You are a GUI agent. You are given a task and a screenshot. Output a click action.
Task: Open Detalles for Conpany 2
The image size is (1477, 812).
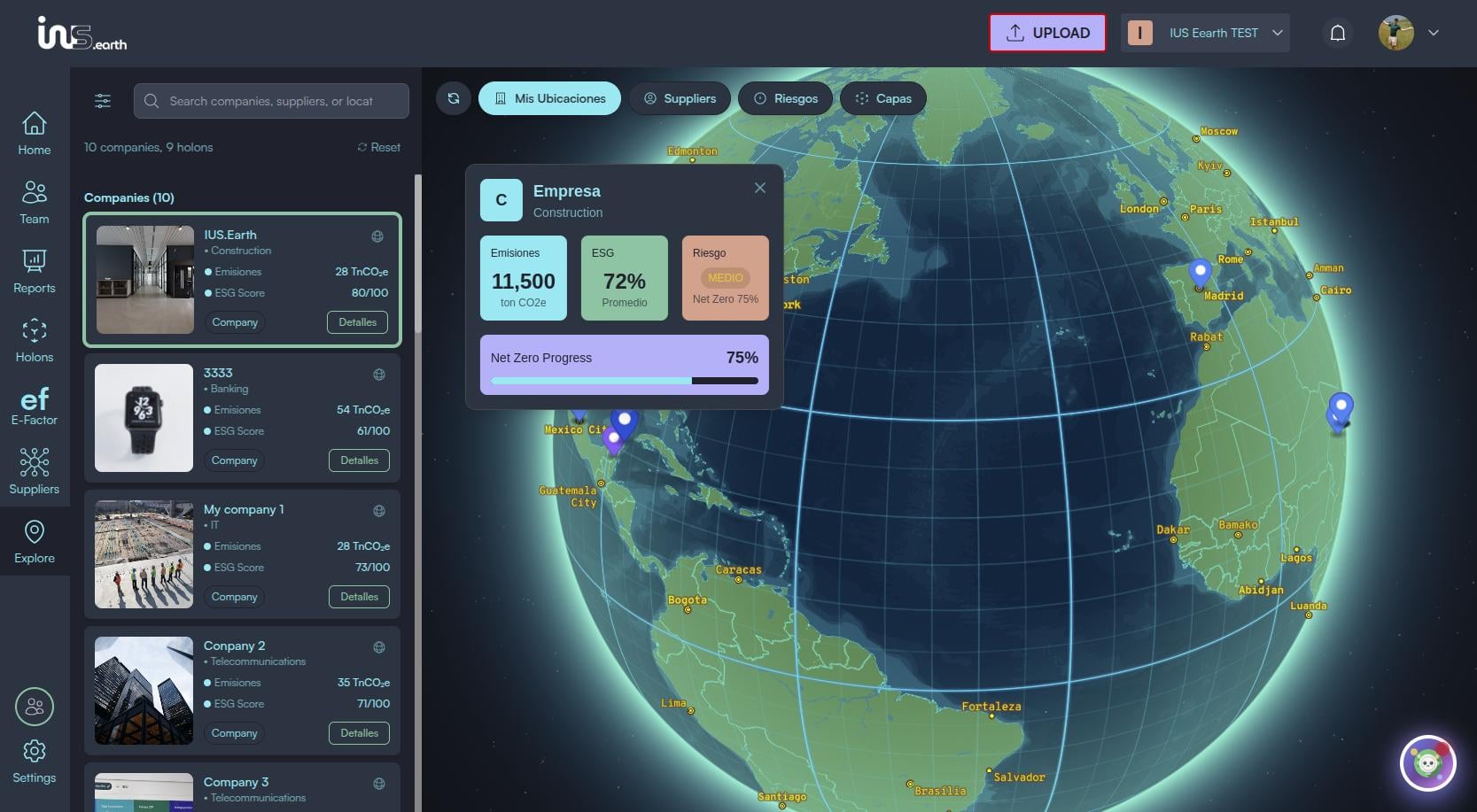coord(359,733)
